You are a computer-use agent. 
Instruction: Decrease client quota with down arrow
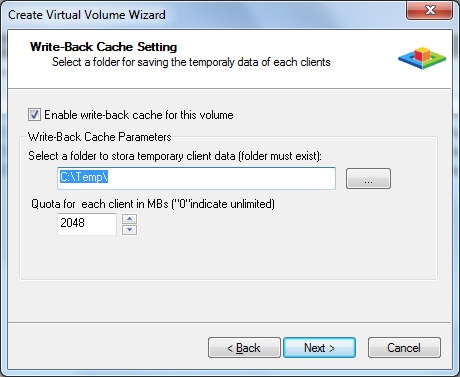click(129, 230)
